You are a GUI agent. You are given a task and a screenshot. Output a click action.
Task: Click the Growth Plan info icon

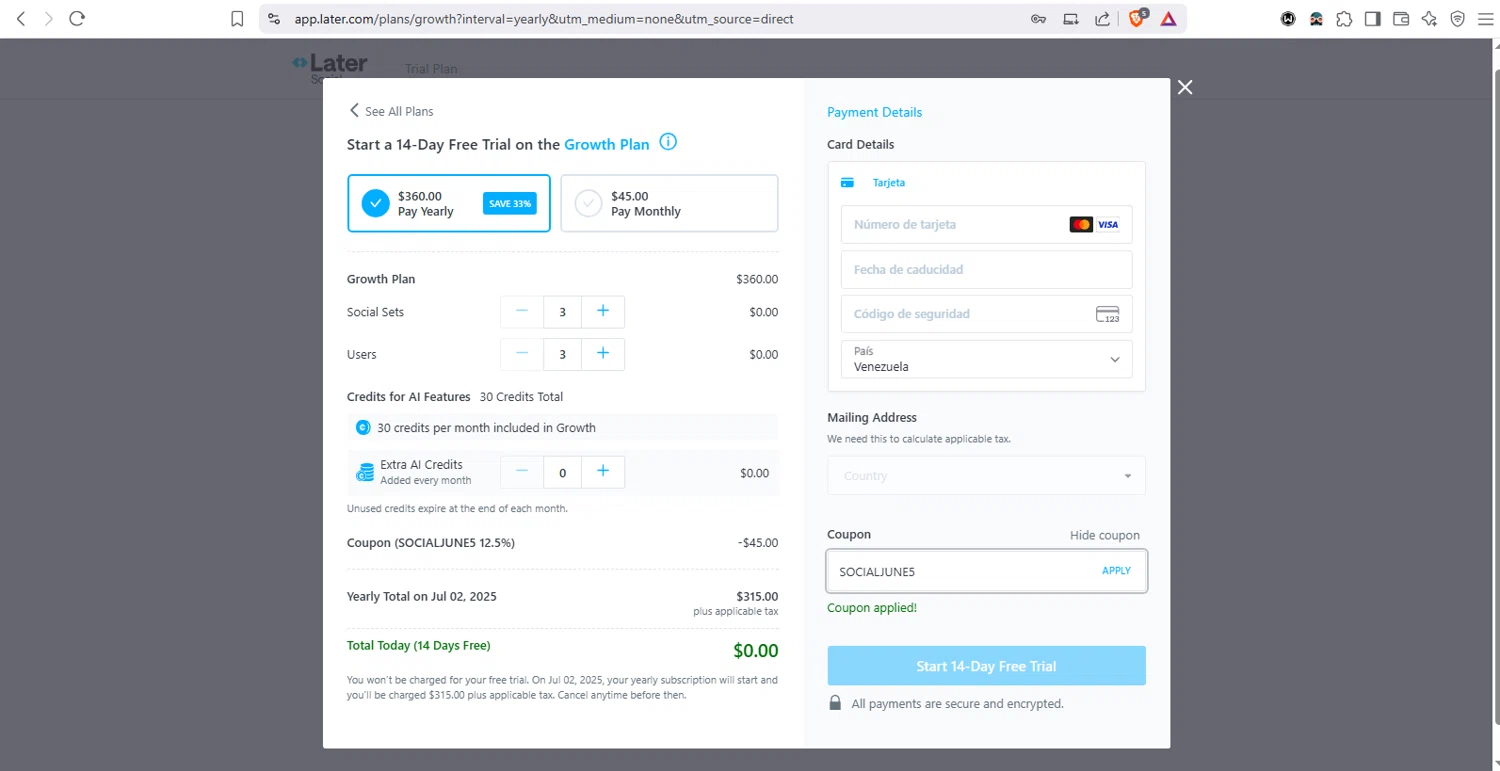(x=668, y=142)
